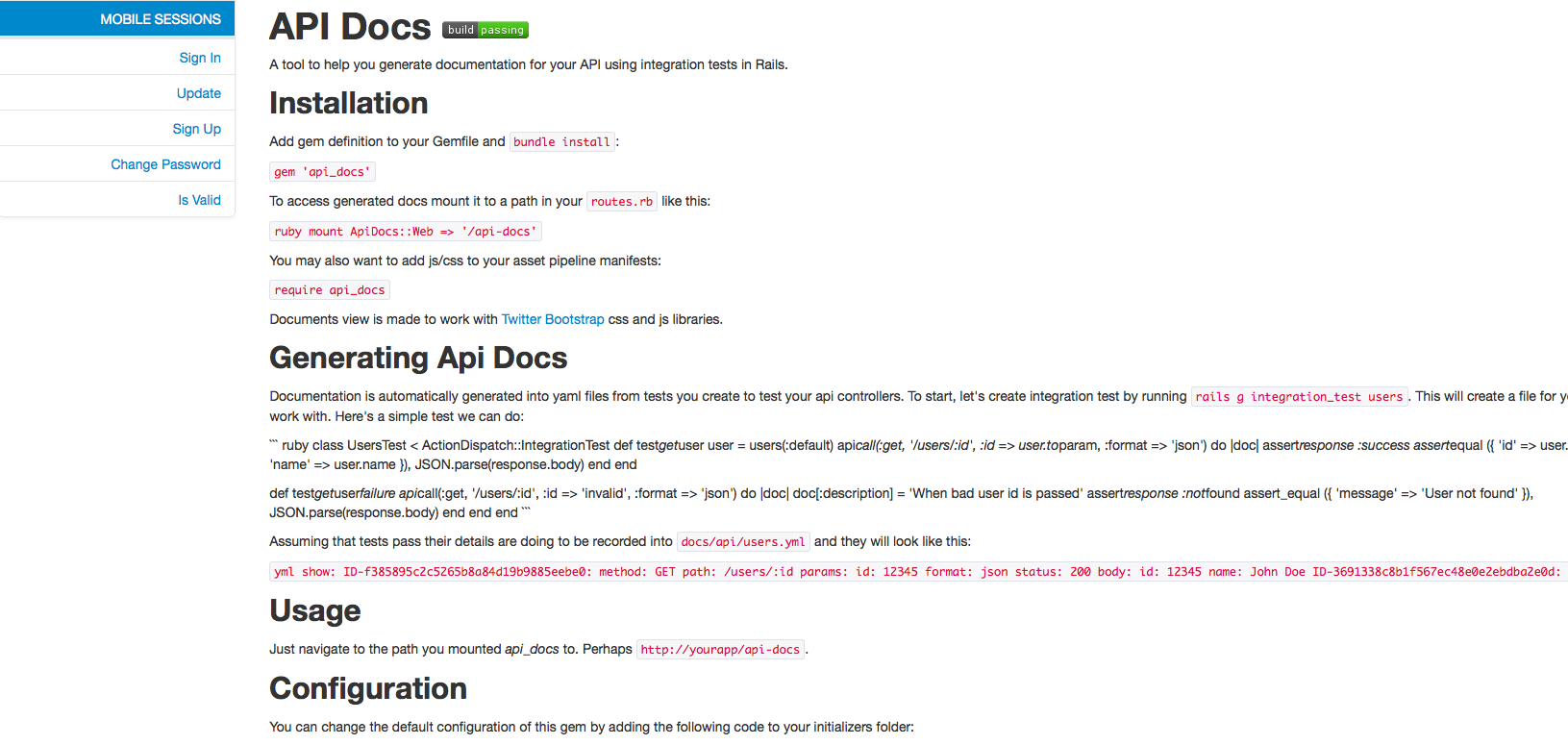The width and height of the screenshot is (1568, 745).
Task: Click the 'Documentation is automatically generated' sentence
Action: coord(918,406)
